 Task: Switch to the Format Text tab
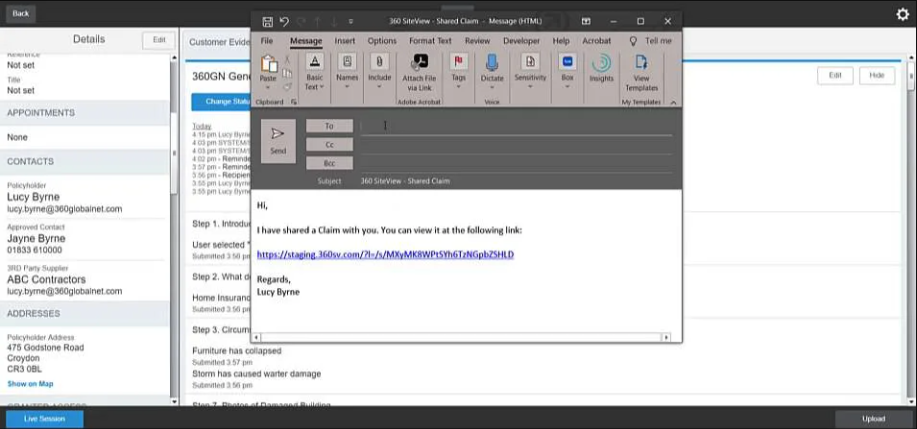pos(430,41)
